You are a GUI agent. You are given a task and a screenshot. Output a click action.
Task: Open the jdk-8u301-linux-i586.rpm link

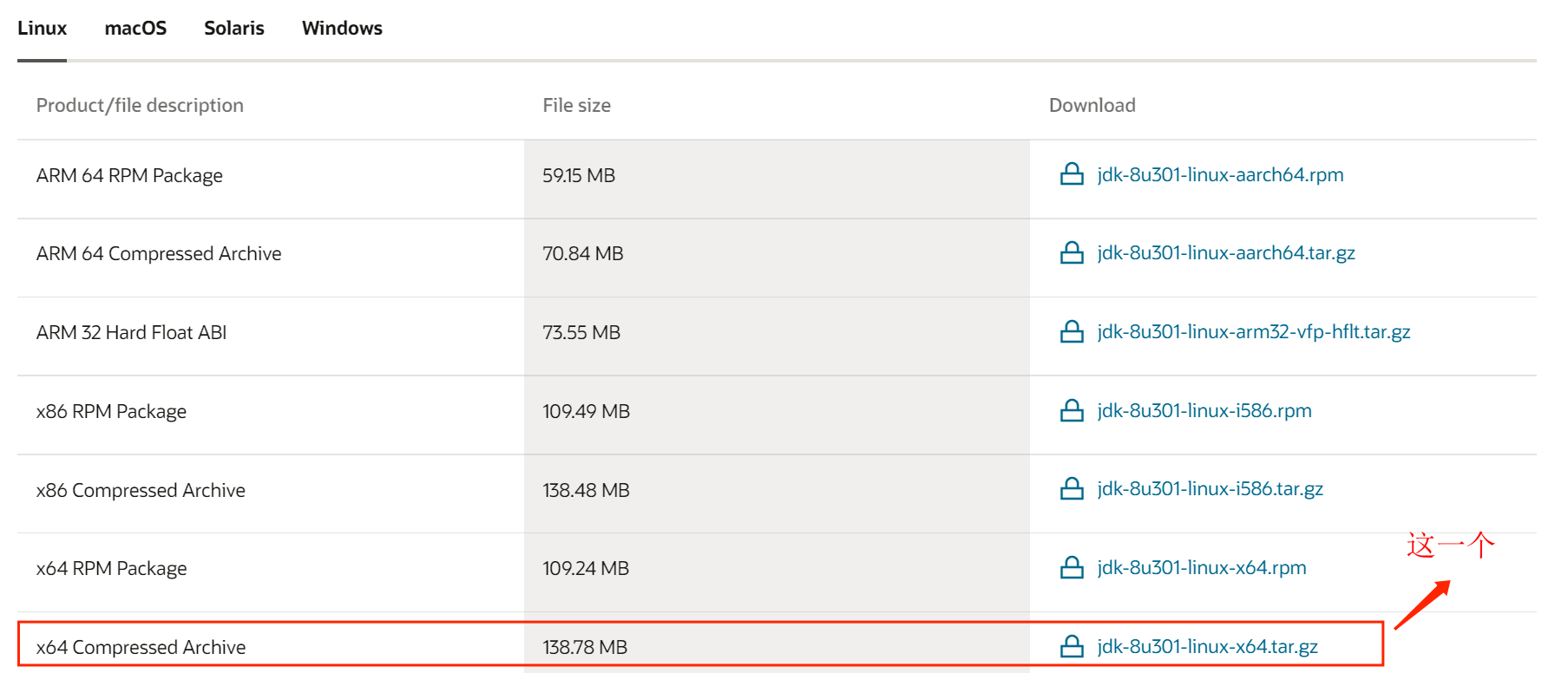(x=1204, y=410)
